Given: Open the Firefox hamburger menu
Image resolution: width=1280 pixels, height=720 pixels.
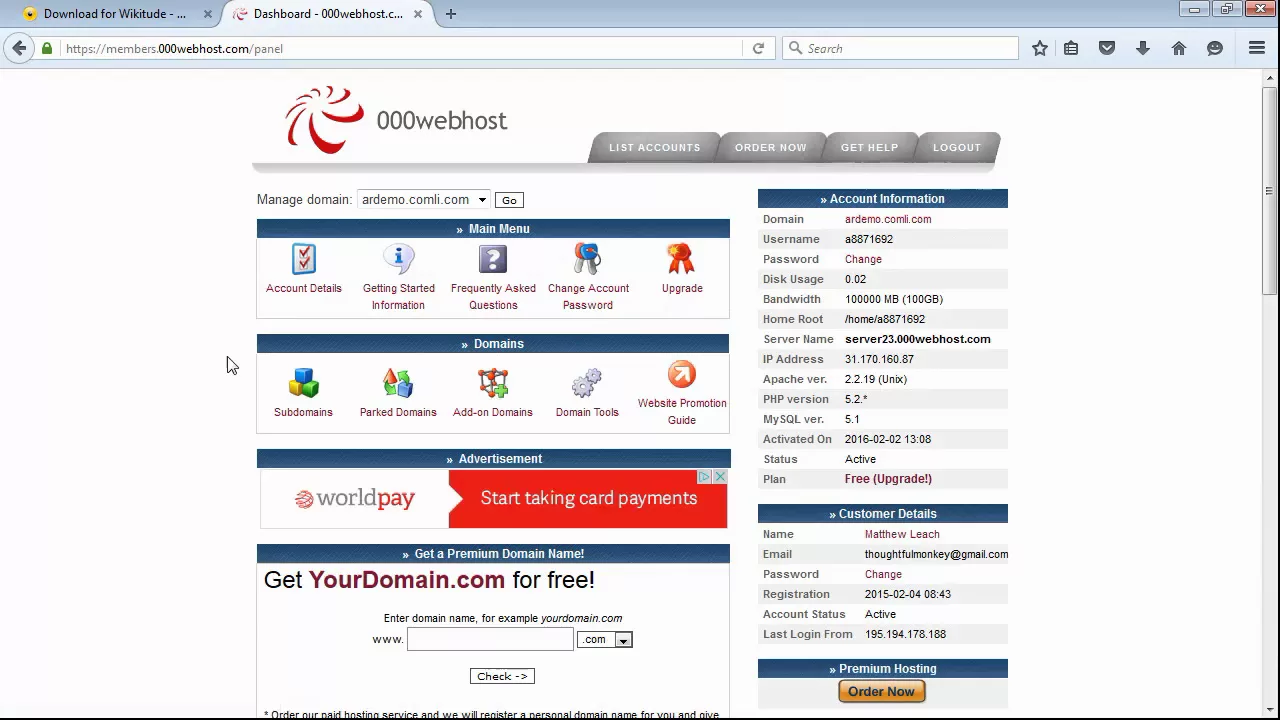Looking at the screenshot, I should point(1257,48).
